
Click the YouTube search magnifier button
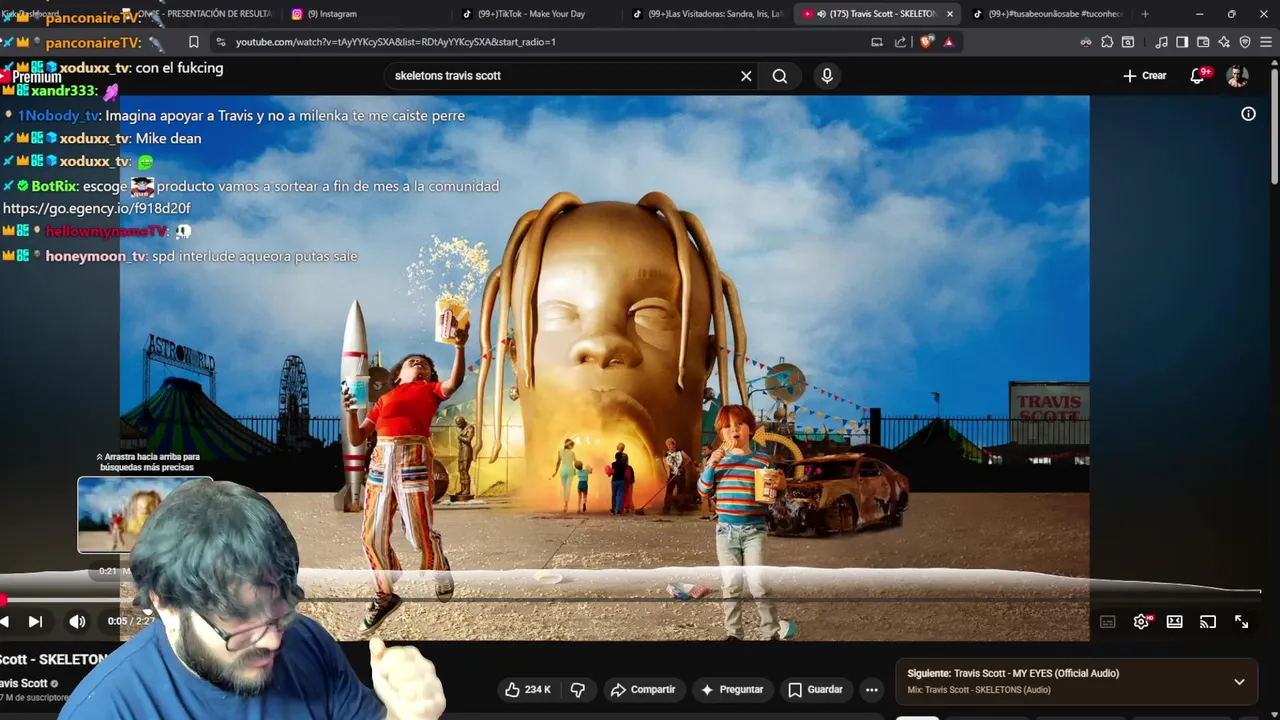tap(780, 76)
